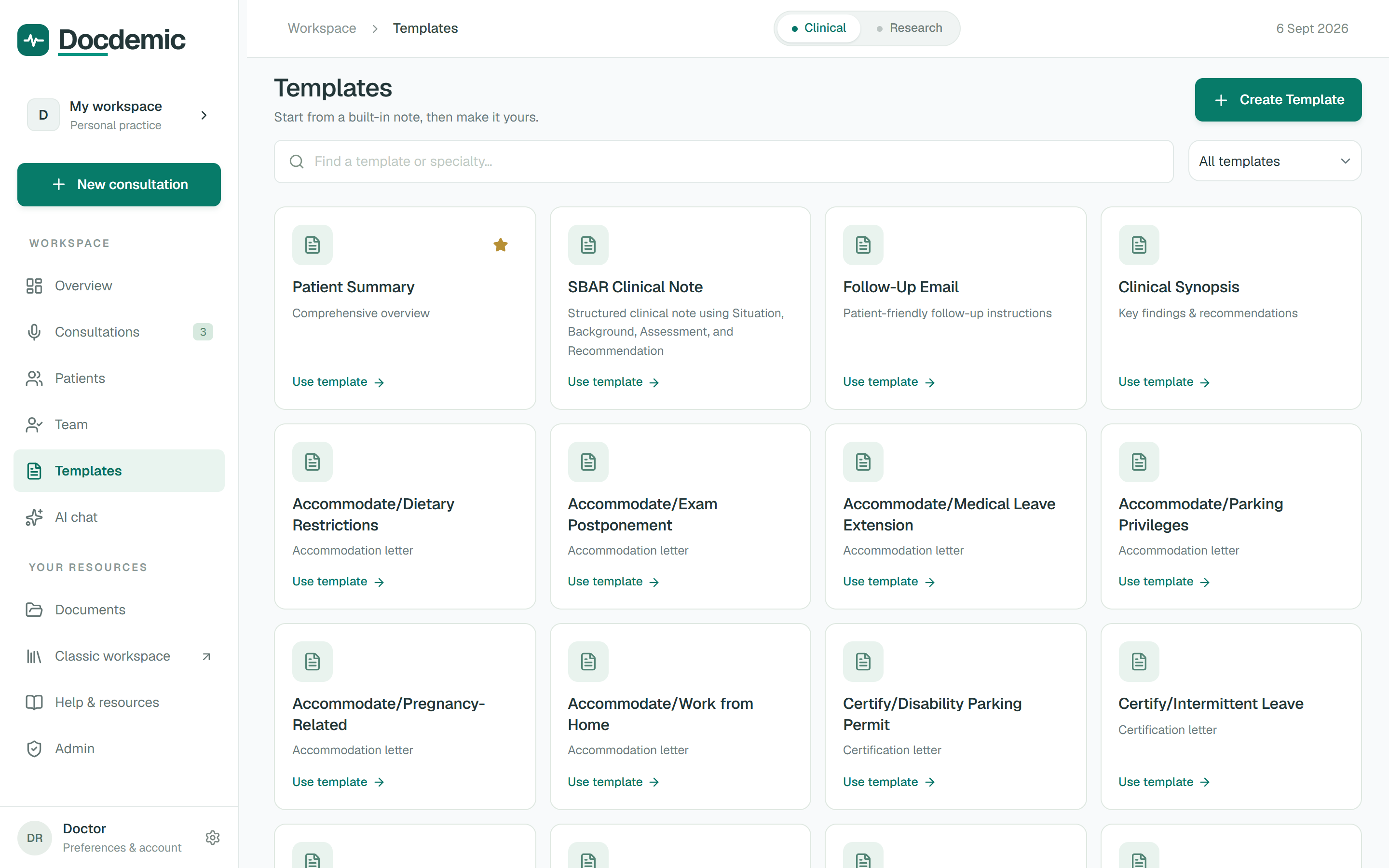The height and width of the screenshot is (868, 1389).
Task: Use template for Accommodate/Dietary Restrictions
Action: 338,582
